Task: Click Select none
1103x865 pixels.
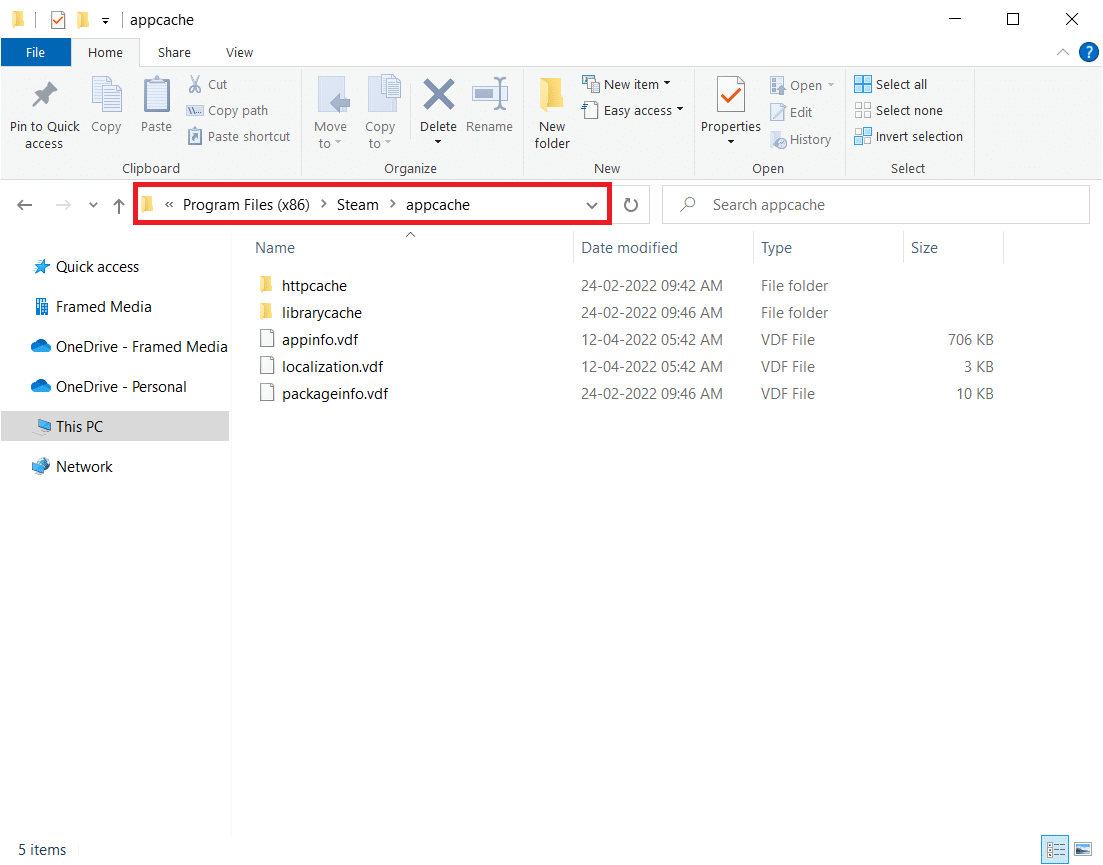Action: coord(898,110)
